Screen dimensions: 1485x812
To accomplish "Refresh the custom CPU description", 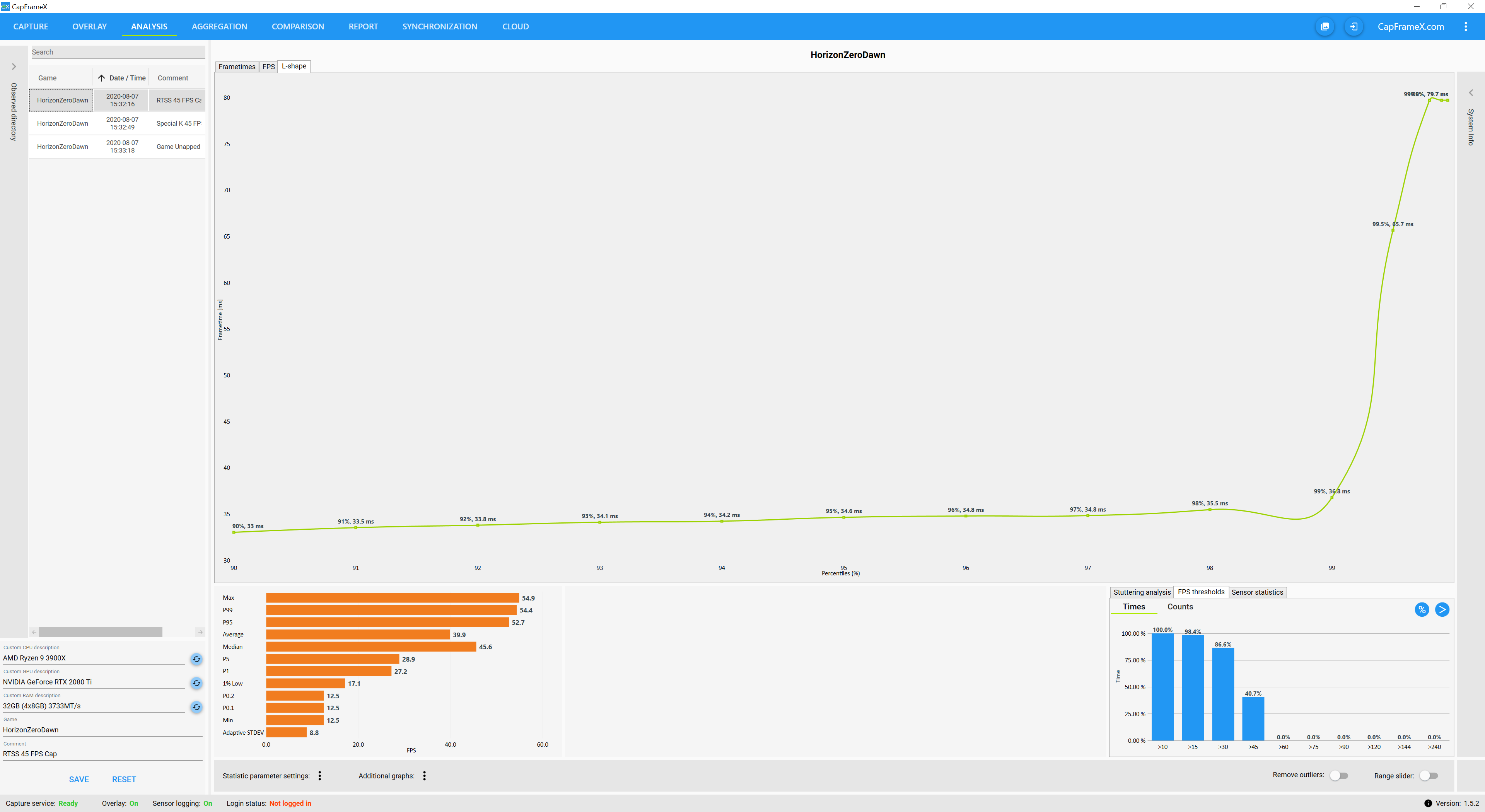I will [196, 659].
